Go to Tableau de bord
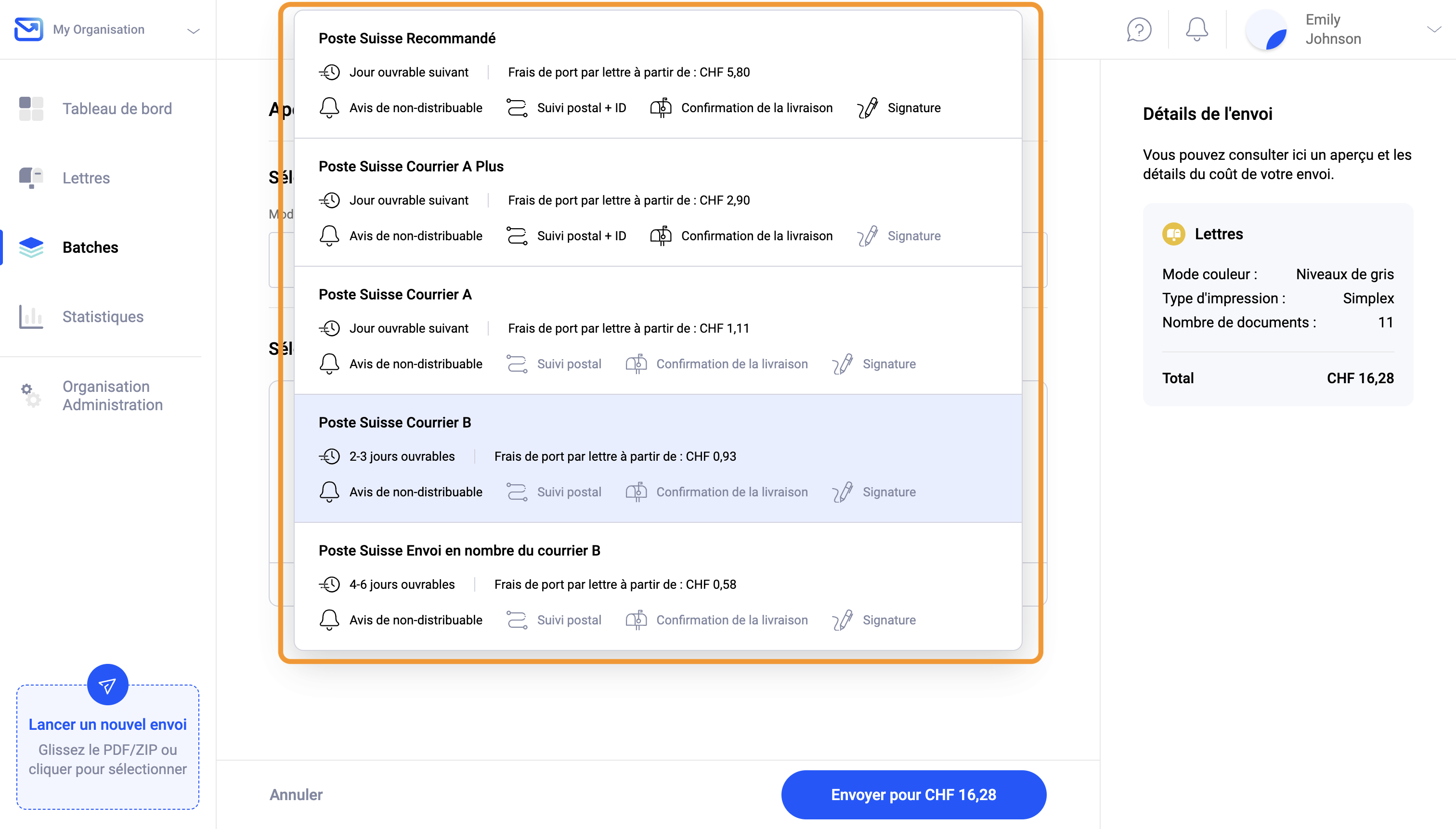 pos(117,109)
